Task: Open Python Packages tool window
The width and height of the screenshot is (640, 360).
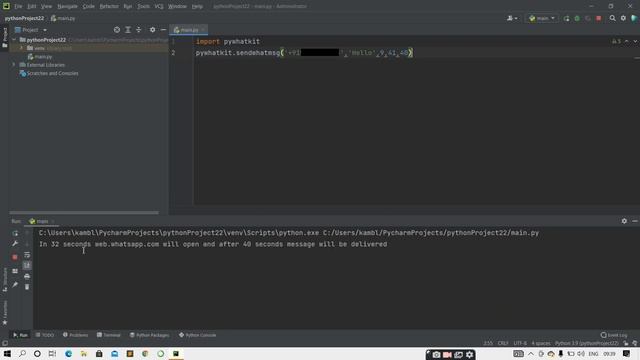Action: pos(149,335)
